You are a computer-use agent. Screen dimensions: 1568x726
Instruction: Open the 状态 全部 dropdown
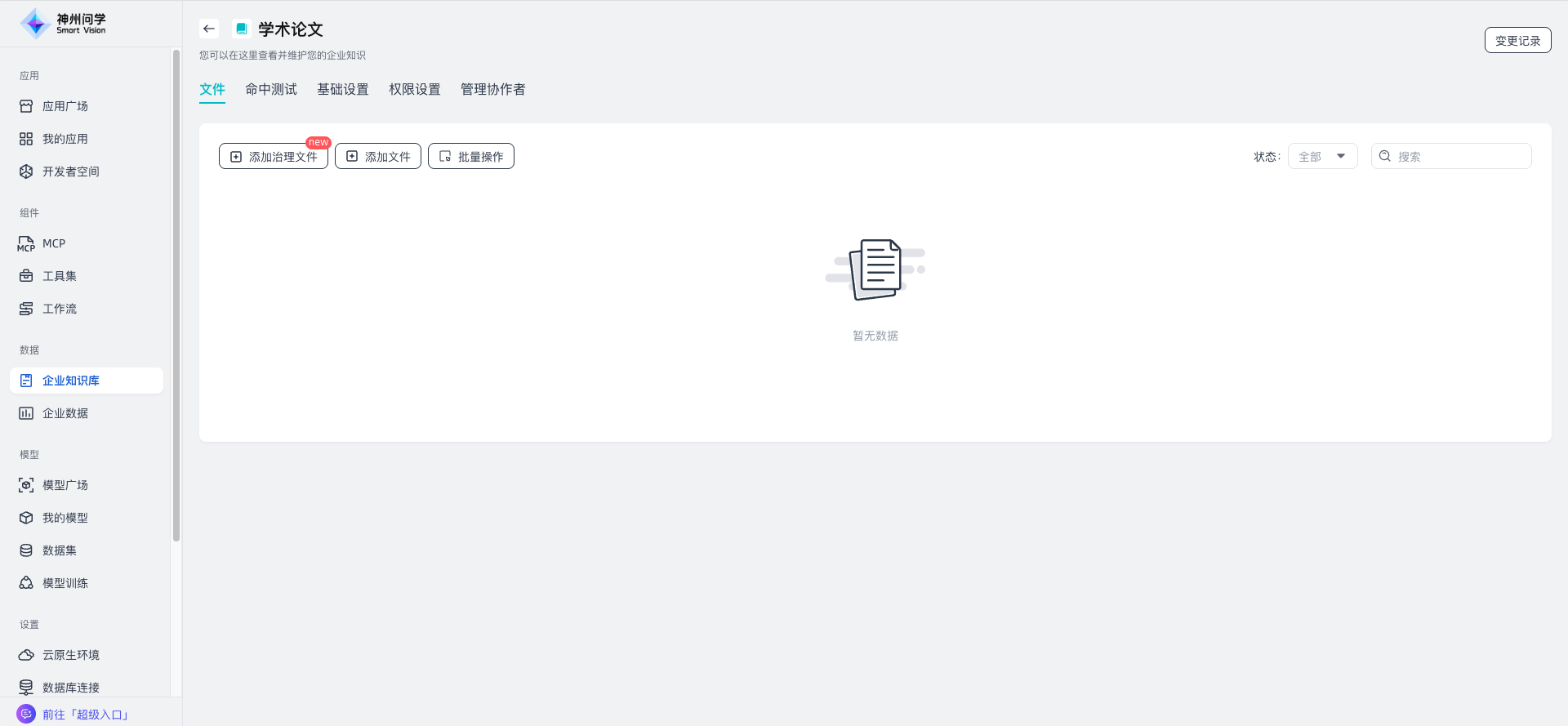pyautogui.click(x=1322, y=156)
